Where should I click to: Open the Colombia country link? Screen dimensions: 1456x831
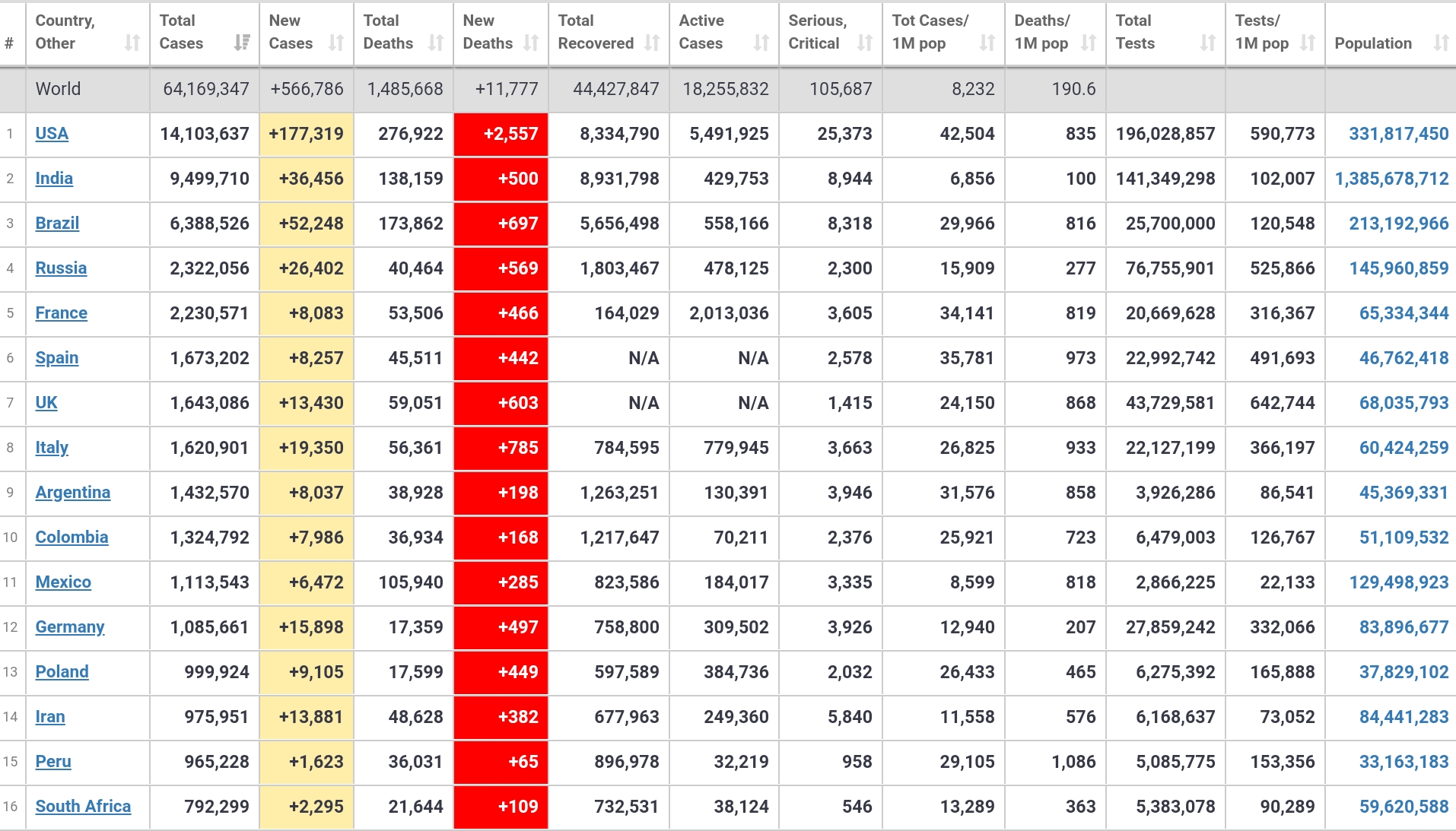72,538
